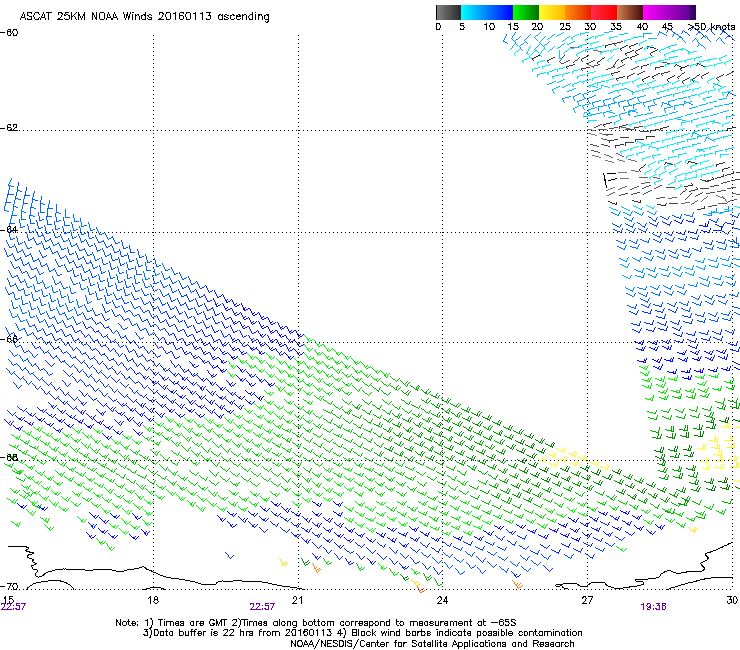Screen dimensions: 740x650
Task: Pick the gray 0–5 knots legend segment
Action: (x=448, y=12)
